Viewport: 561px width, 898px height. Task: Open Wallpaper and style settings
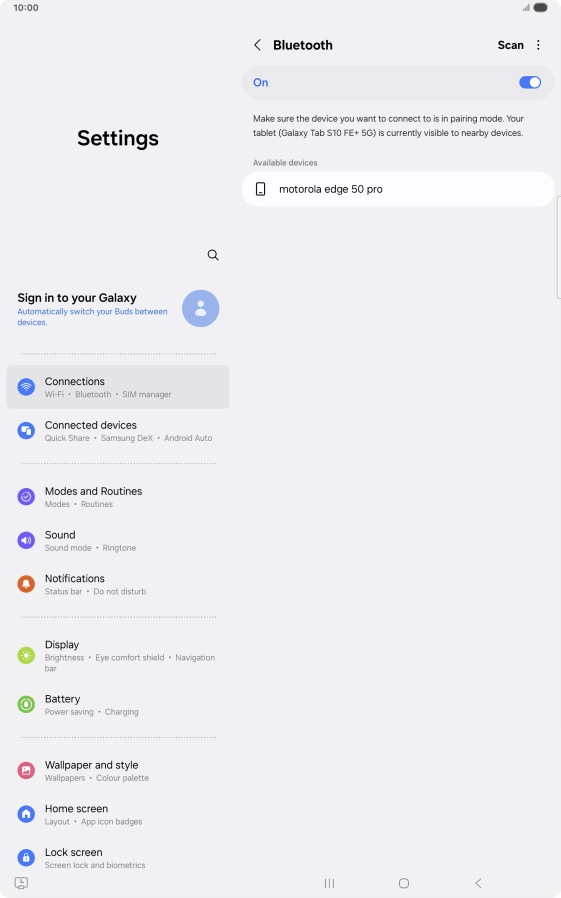tap(118, 771)
